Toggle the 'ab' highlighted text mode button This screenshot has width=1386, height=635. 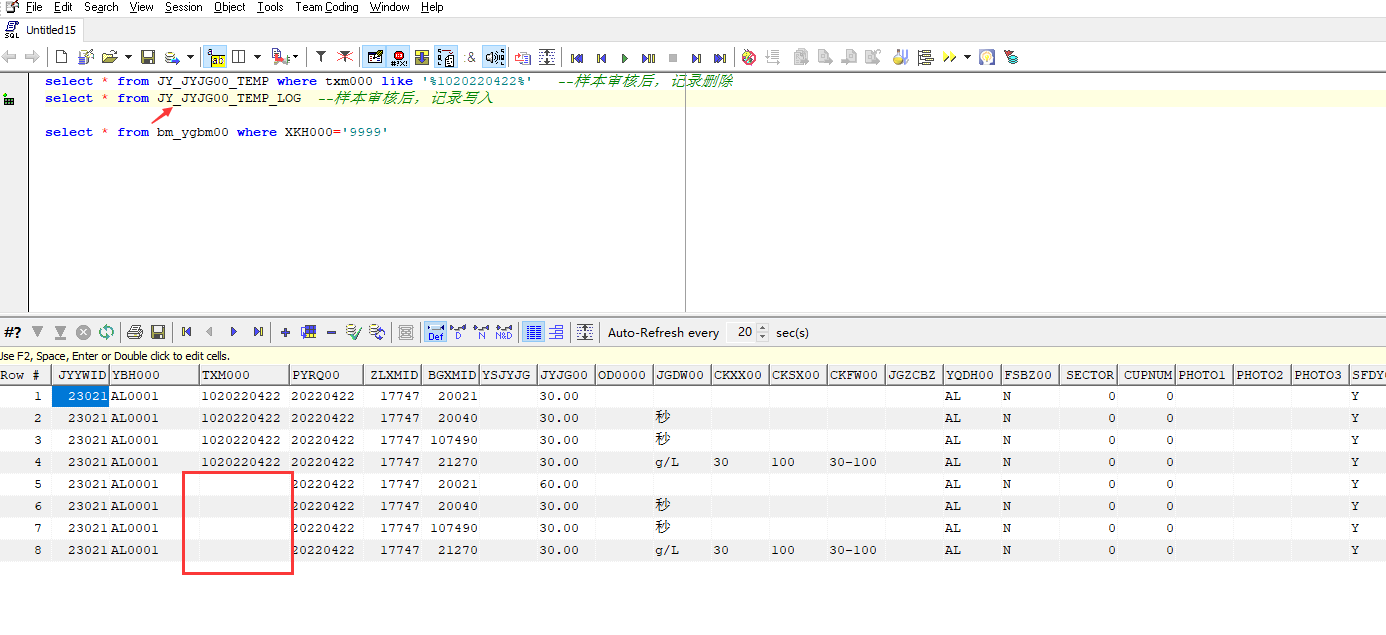216,57
